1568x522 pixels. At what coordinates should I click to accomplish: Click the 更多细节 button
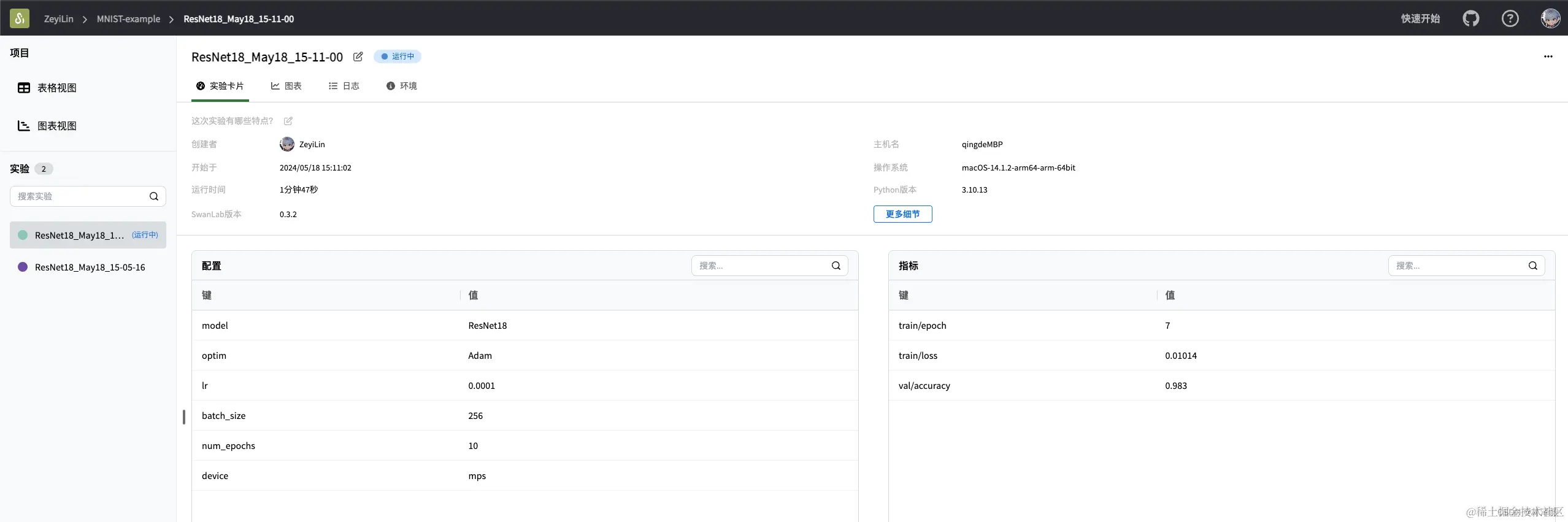[902, 214]
